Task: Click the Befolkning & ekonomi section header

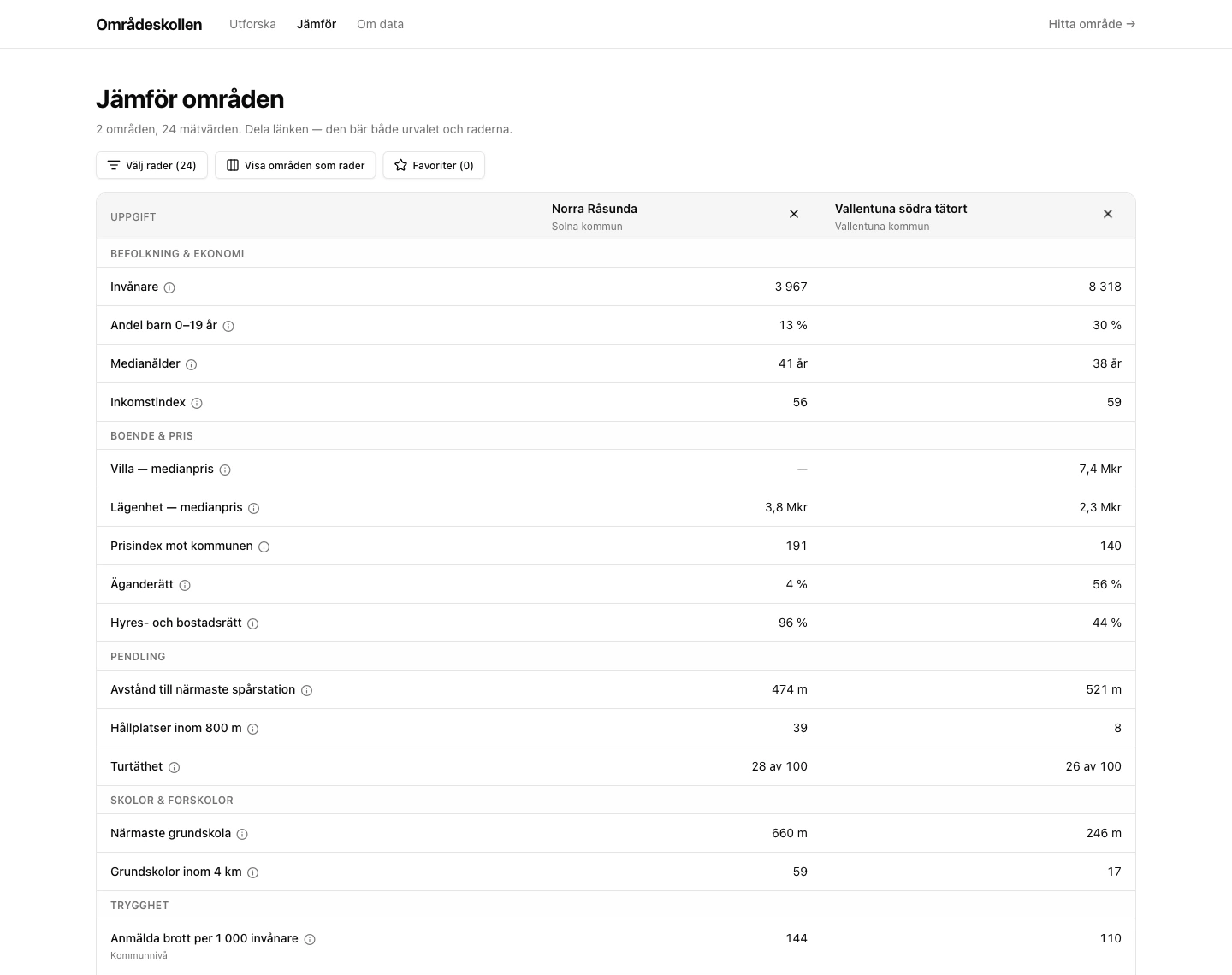Action: click(177, 253)
